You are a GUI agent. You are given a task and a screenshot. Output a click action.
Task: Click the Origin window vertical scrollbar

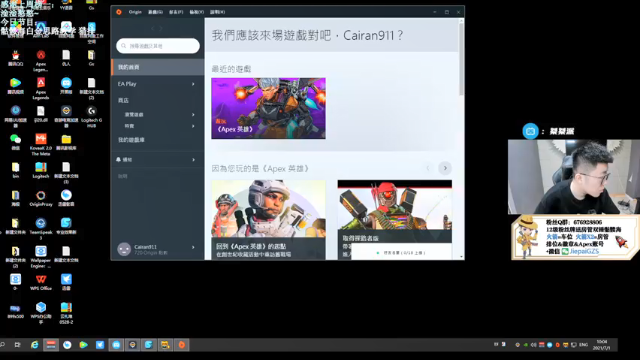click(461, 59)
